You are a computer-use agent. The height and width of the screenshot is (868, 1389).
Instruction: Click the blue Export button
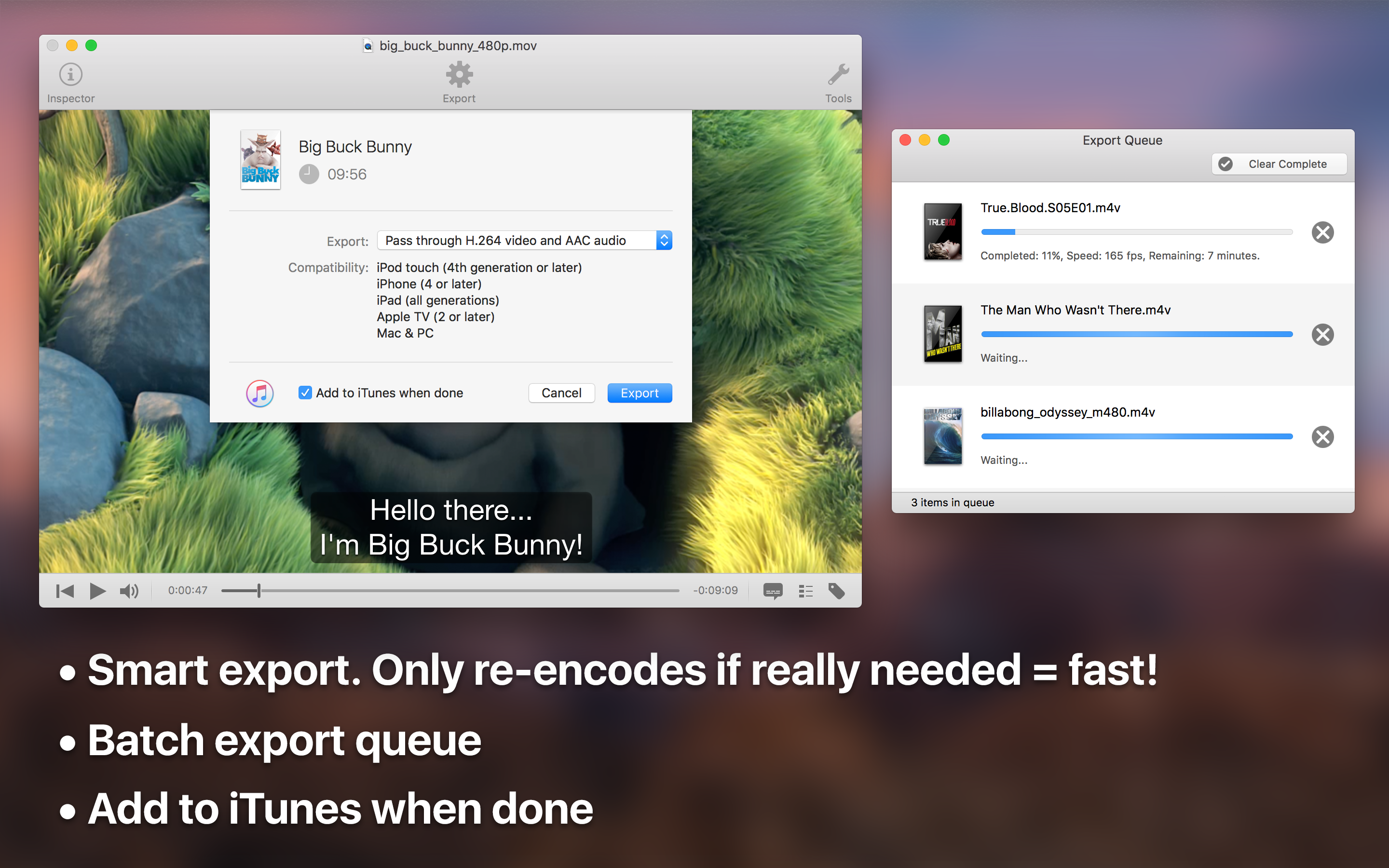tap(640, 393)
